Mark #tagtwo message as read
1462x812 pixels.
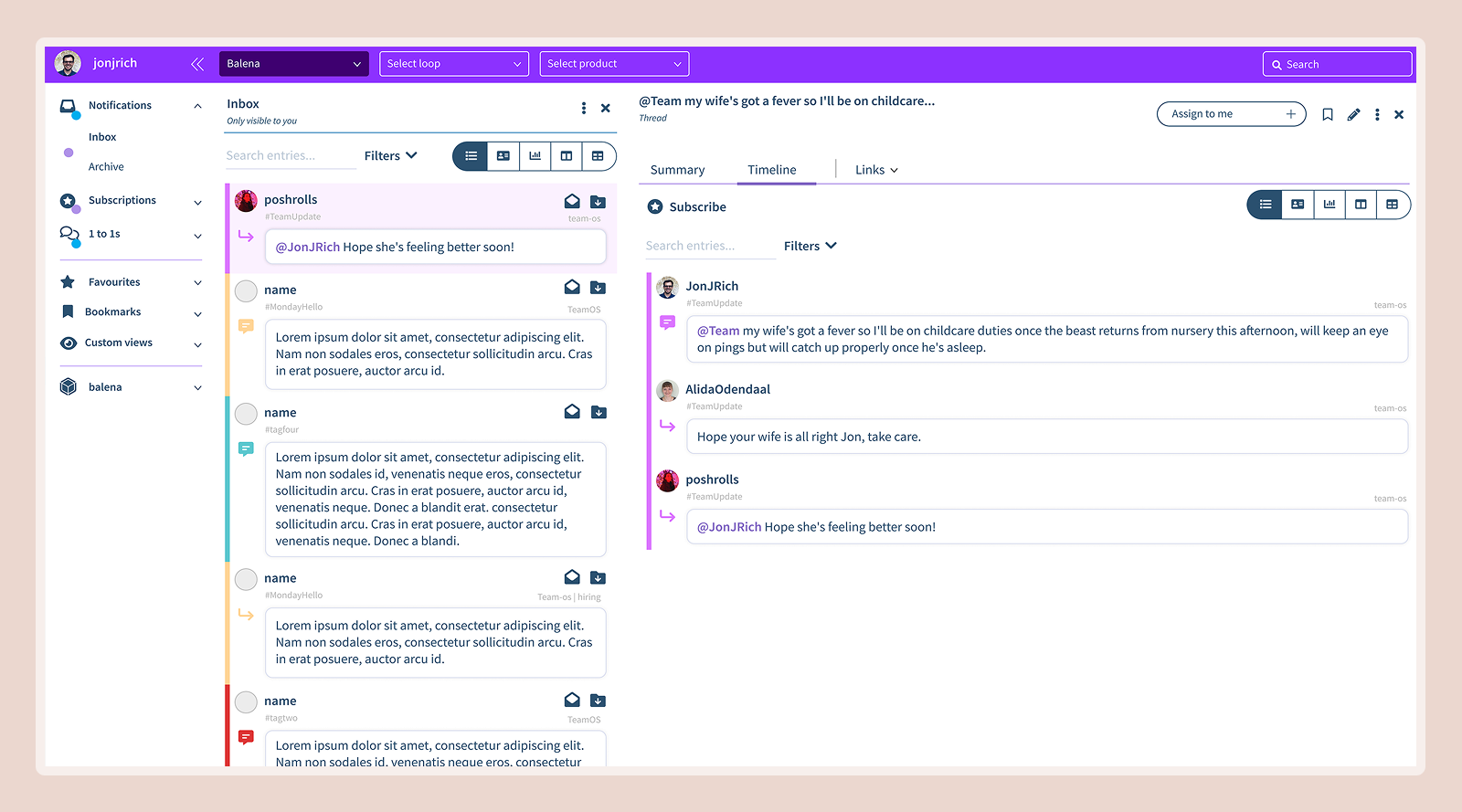(x=572, y=700)
